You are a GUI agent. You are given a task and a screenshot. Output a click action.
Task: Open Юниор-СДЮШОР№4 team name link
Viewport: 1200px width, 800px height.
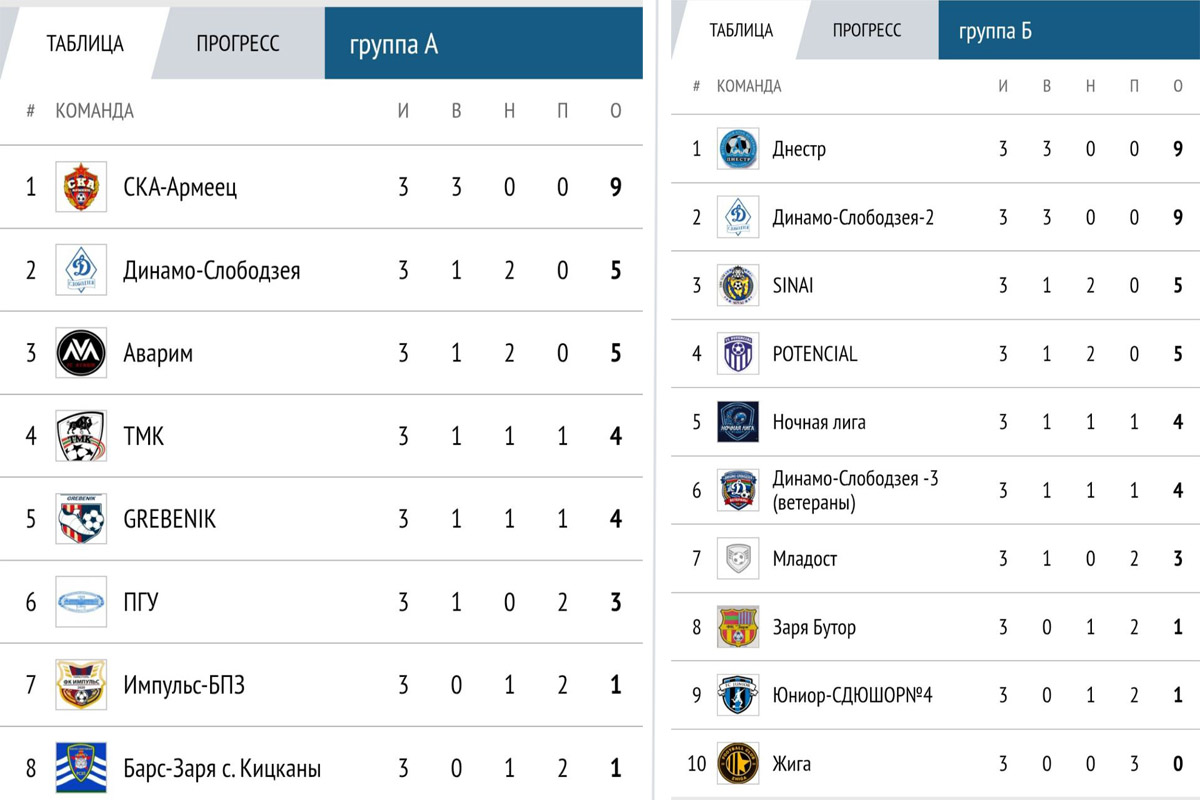click(852, 695)
